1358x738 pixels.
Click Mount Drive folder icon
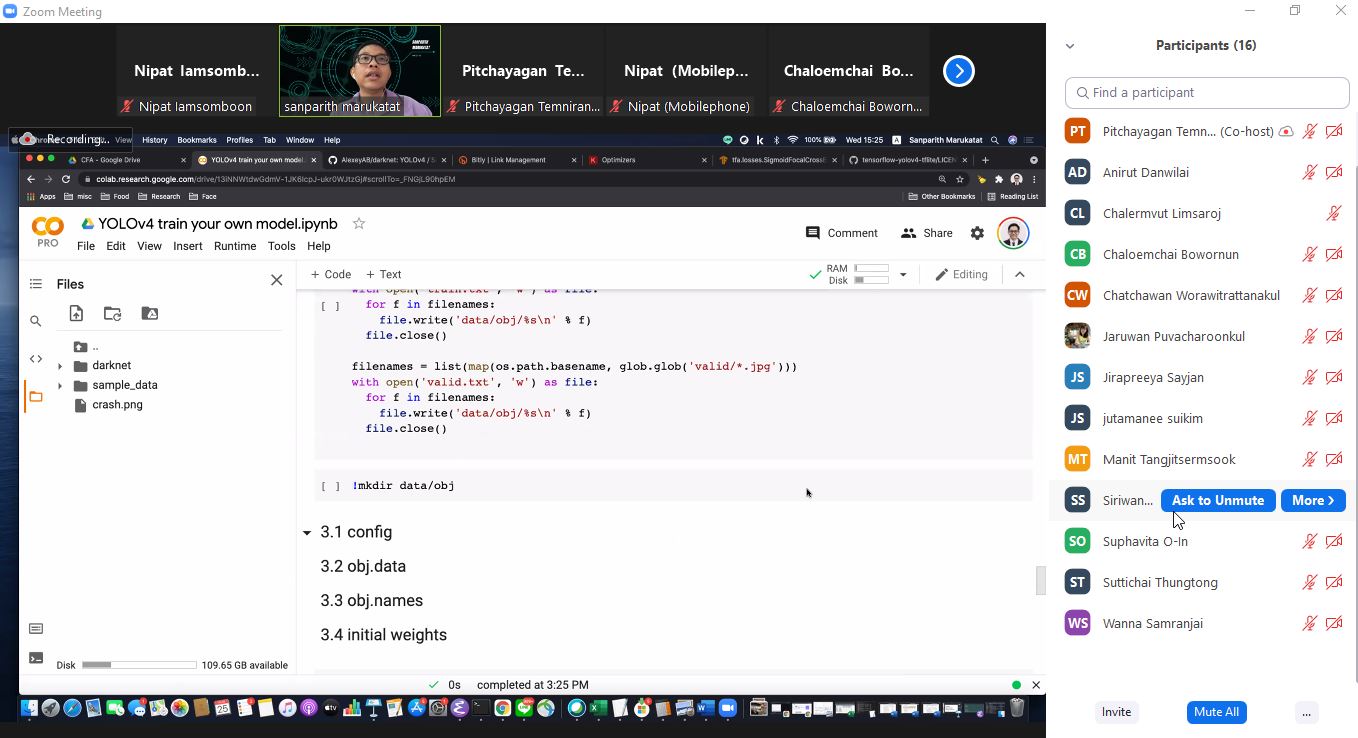[x=150, y=313]
